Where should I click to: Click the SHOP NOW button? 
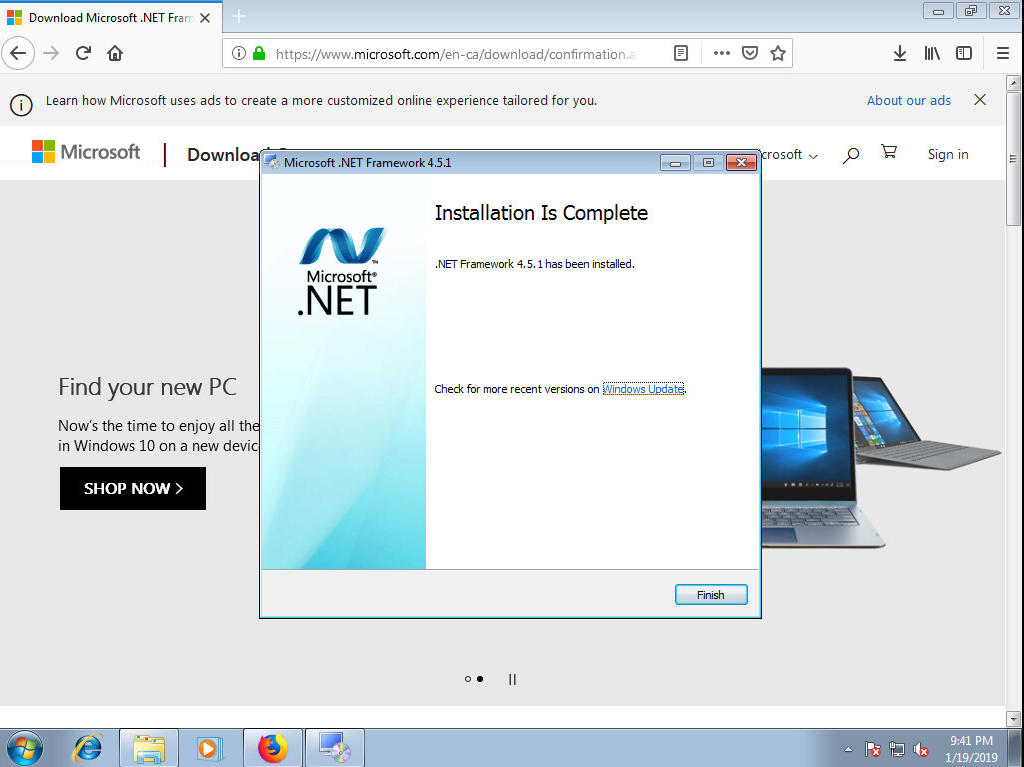tap(133, 489)
